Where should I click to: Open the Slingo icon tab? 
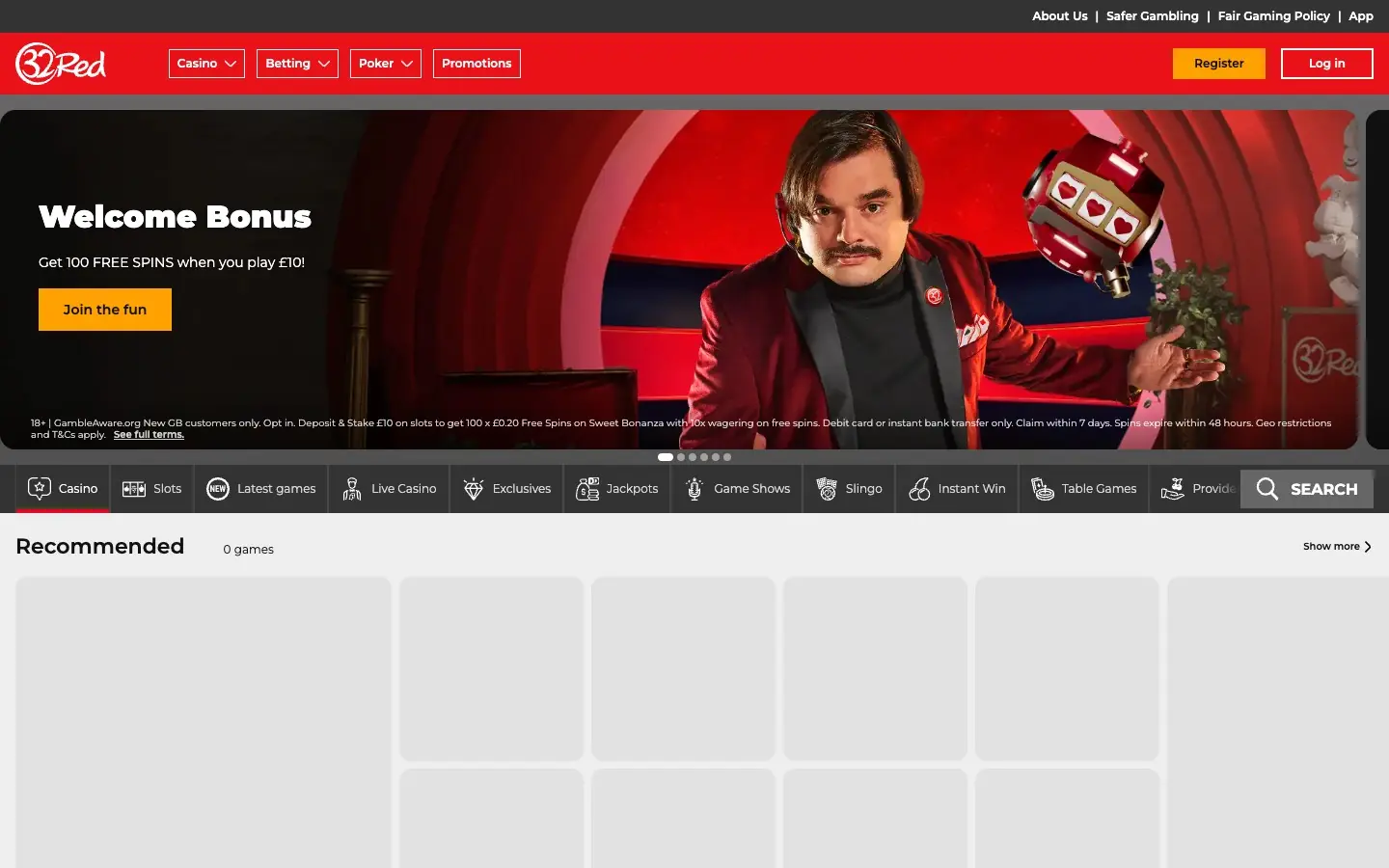coord(850,489)
